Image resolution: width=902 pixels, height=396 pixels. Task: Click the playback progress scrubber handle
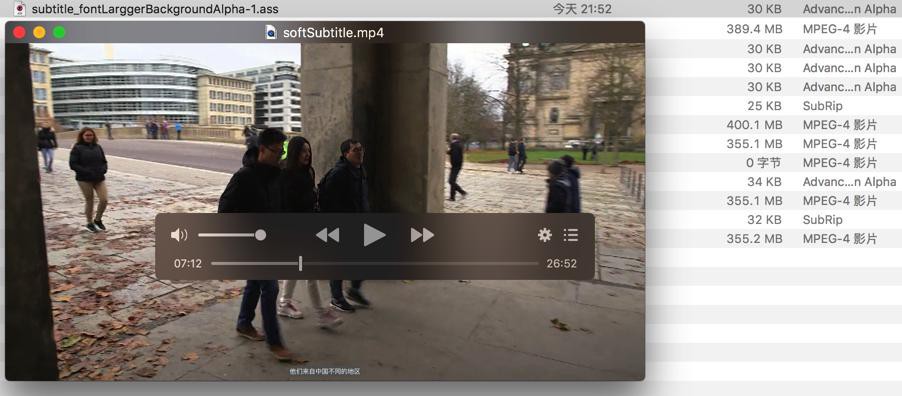coord(300,264)
